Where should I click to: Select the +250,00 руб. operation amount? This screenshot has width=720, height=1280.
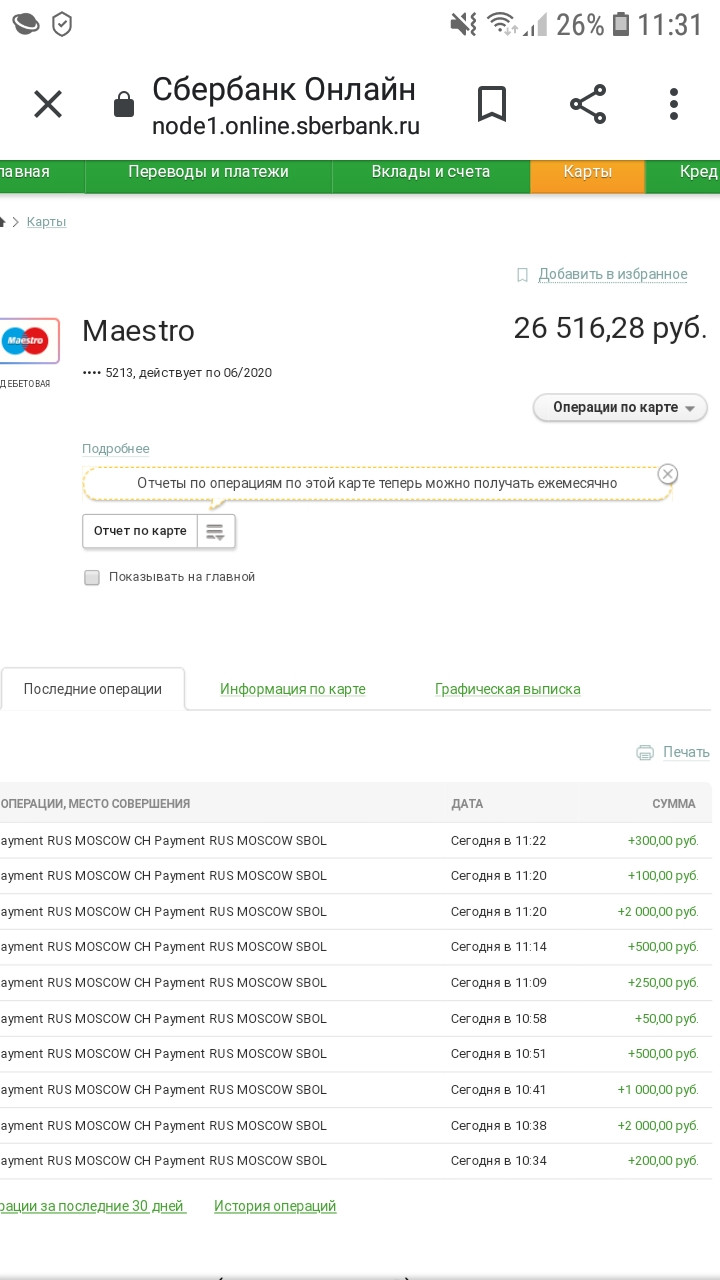click(x=663, y=983)
